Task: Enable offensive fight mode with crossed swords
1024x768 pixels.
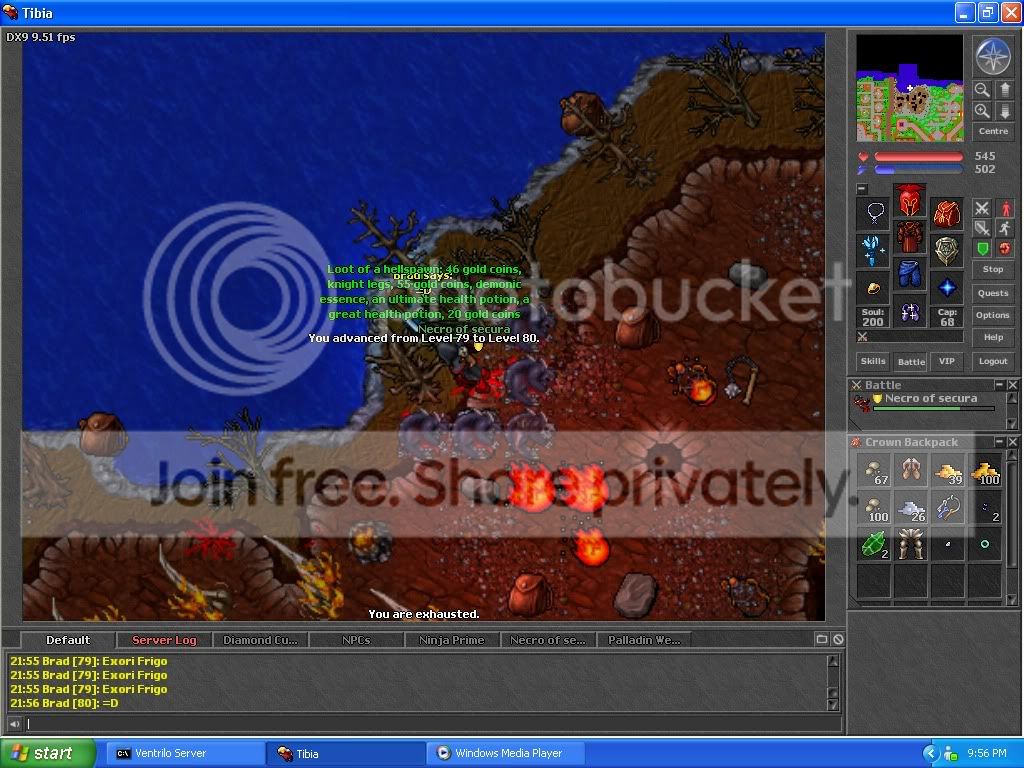Action: 982,208
